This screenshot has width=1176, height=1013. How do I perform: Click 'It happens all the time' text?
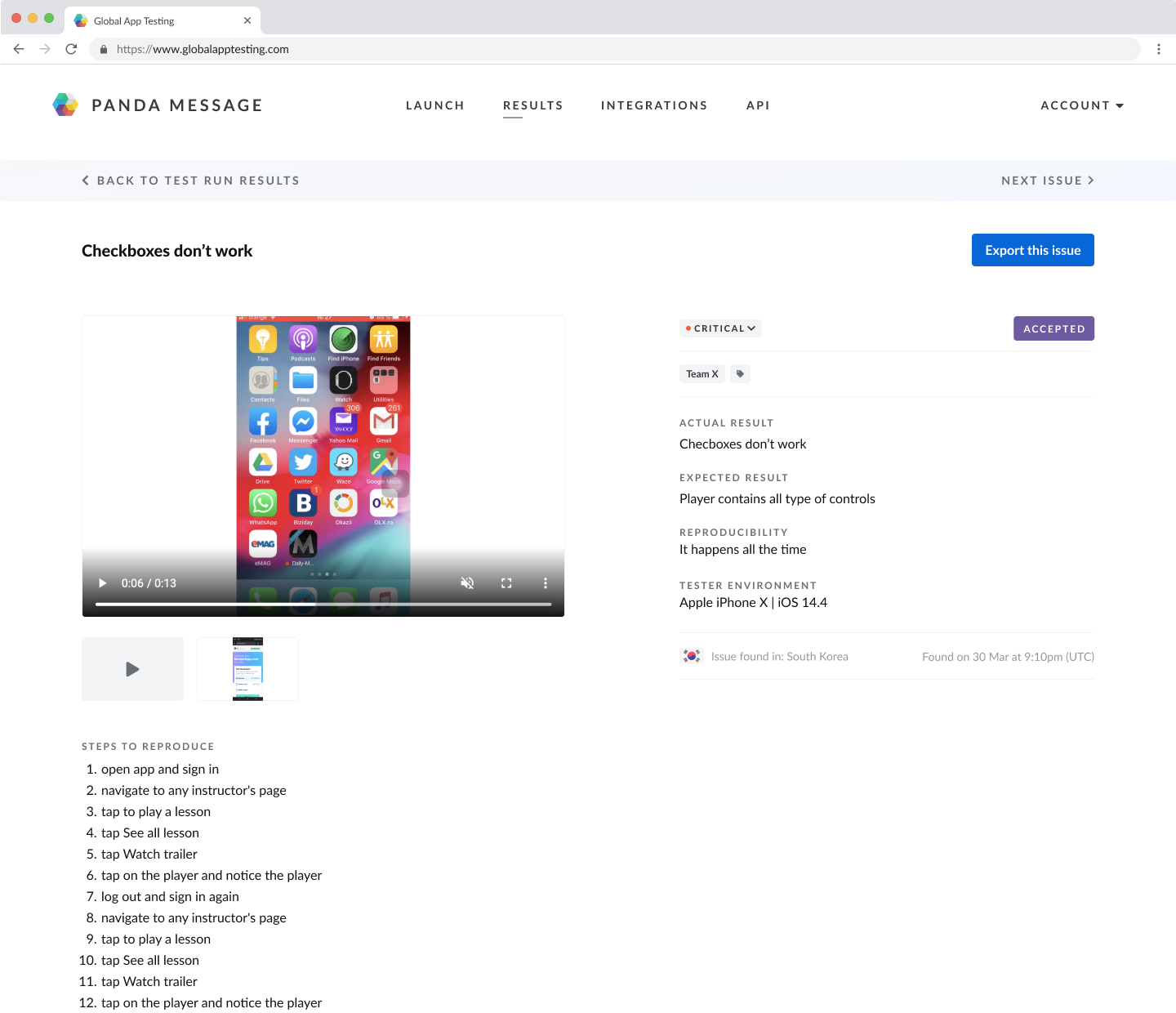click(x=743, y=550)
